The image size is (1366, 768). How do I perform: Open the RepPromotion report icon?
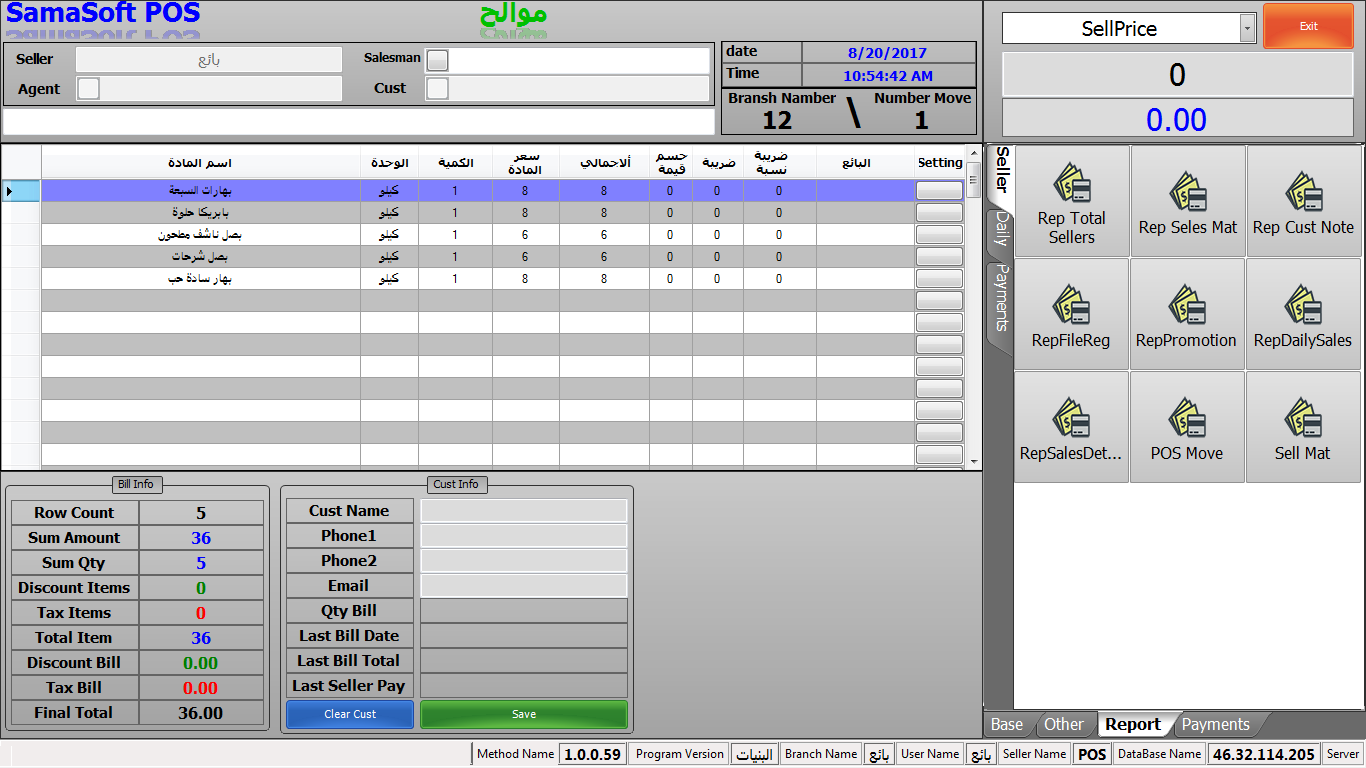click(x=1188, y=315)
